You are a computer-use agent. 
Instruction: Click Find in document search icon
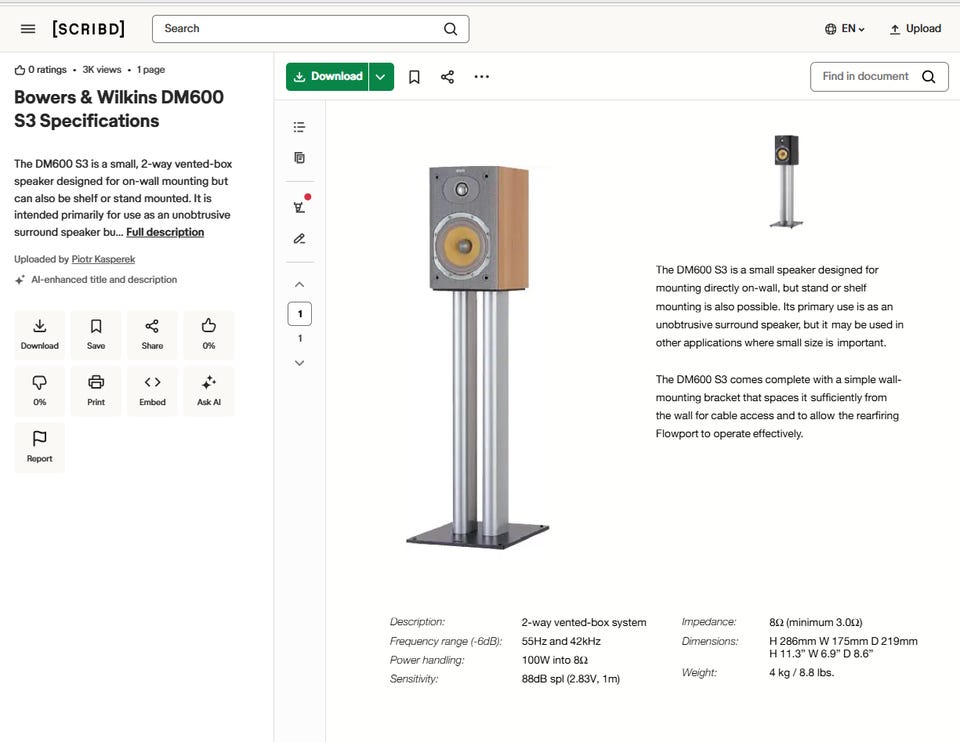click(929, 77)
